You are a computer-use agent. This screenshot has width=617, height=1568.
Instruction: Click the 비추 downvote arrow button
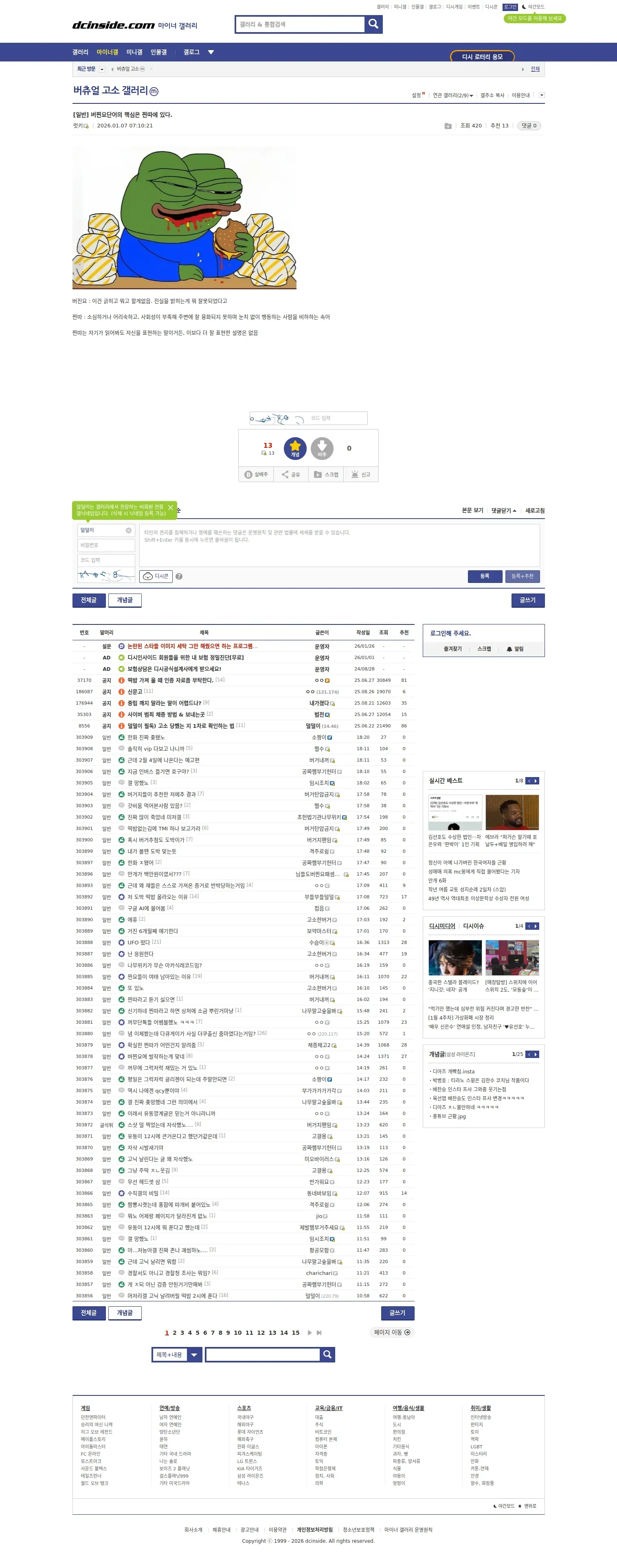[x=322, y=449]
